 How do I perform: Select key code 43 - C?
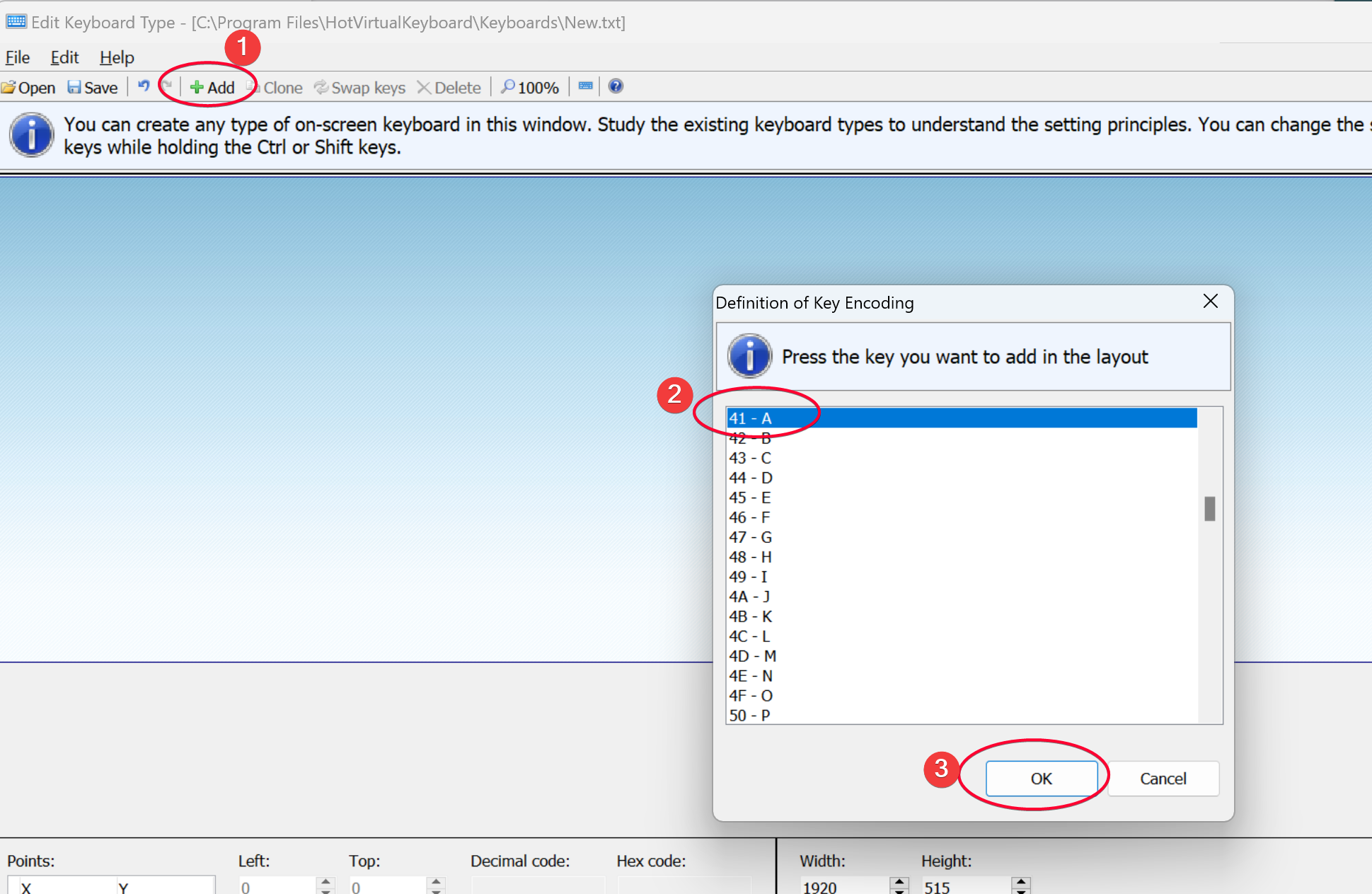click(962, 458)
